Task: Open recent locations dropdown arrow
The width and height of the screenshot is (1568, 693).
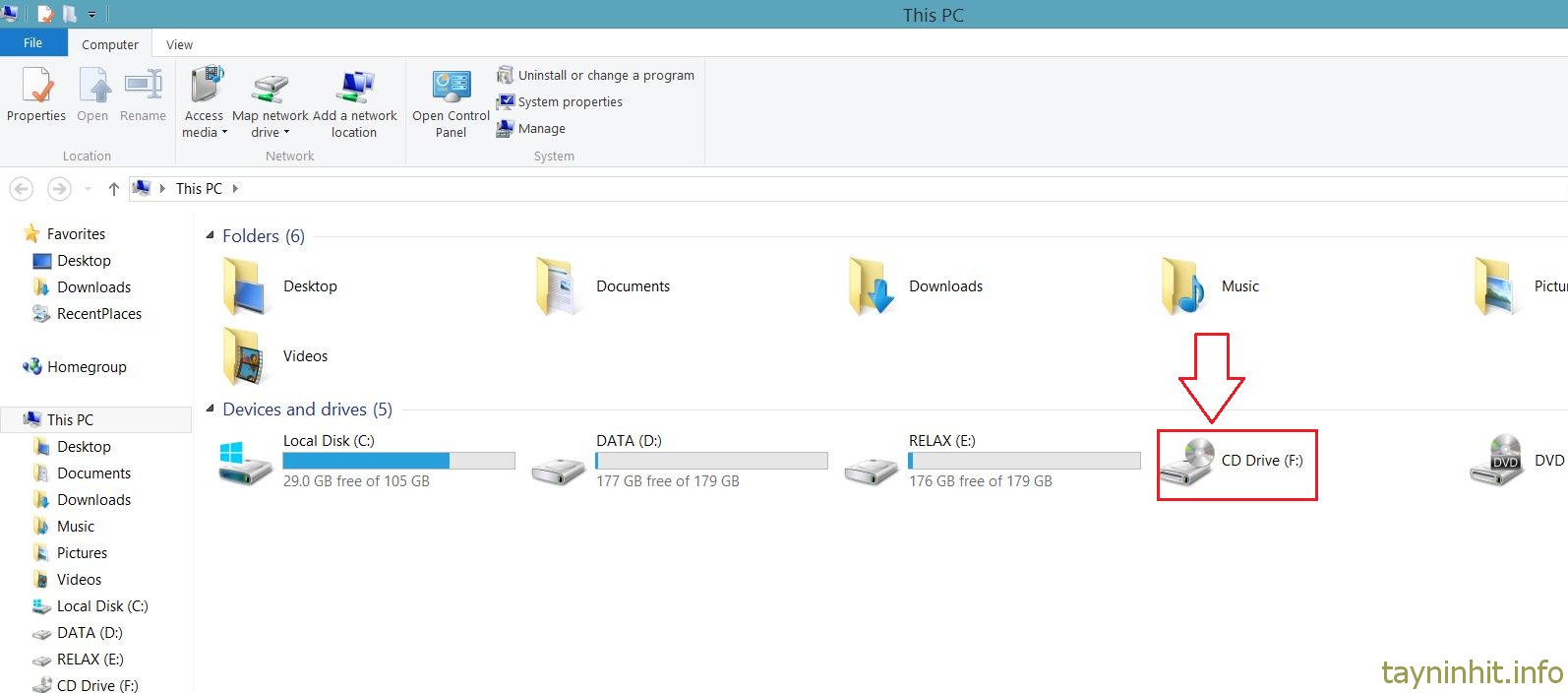Action: (88, 189)
